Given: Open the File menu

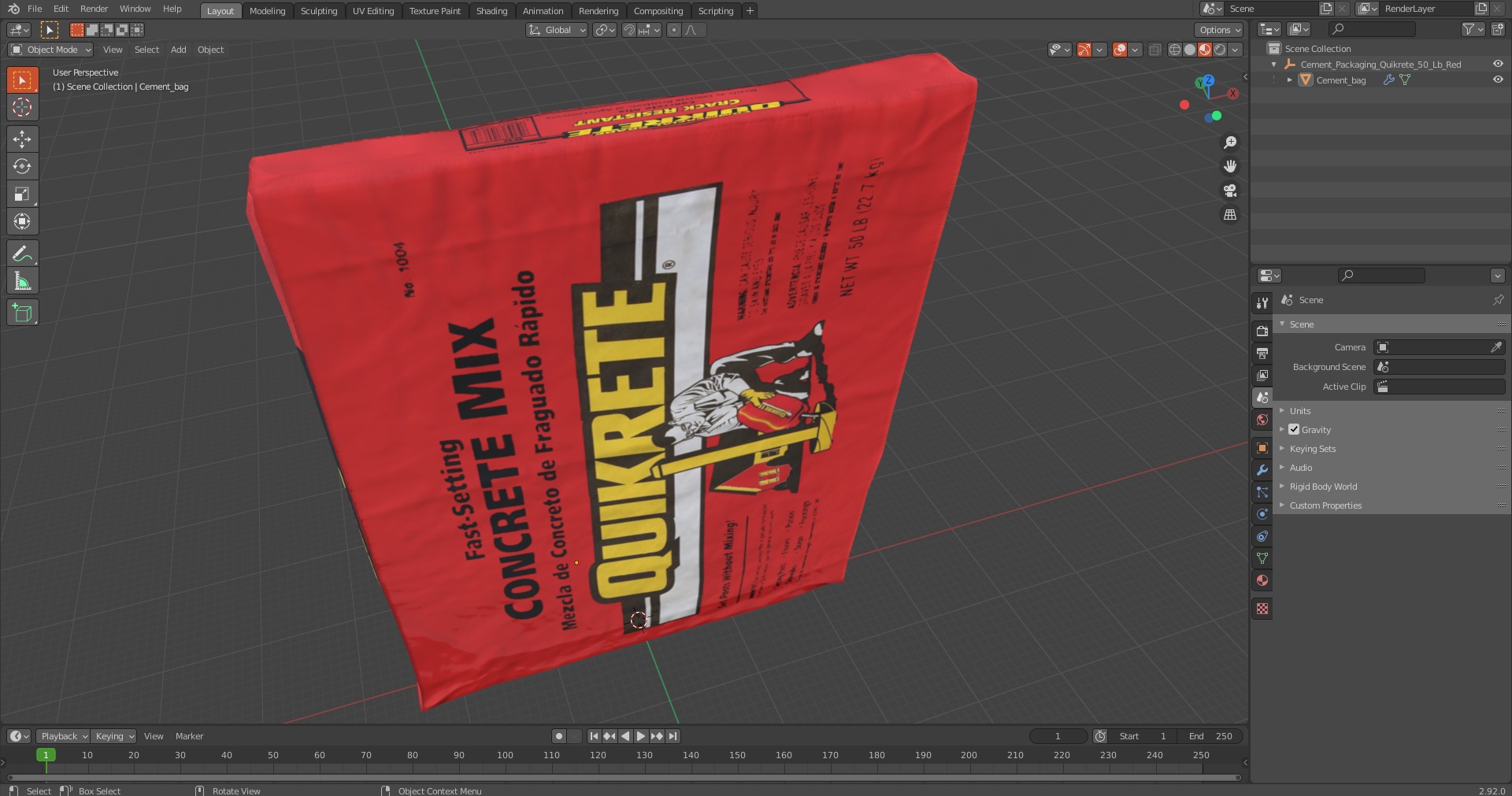Looking at the screenshot, I should pyautogui.click(x=35, y=9).
